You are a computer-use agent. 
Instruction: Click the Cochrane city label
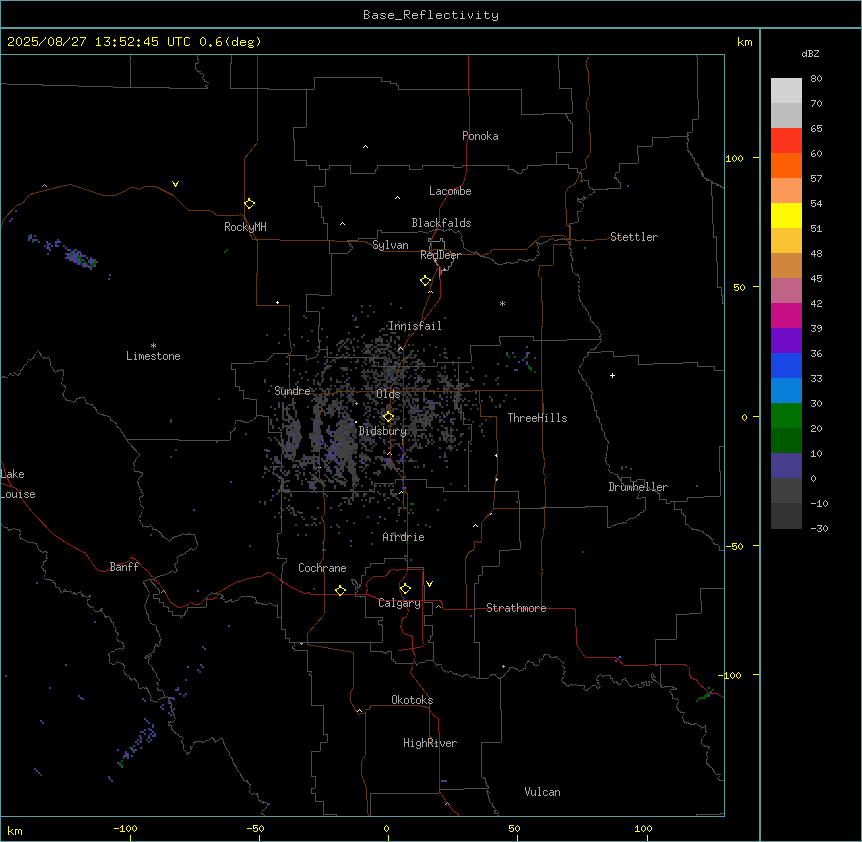tap(322, 568)
